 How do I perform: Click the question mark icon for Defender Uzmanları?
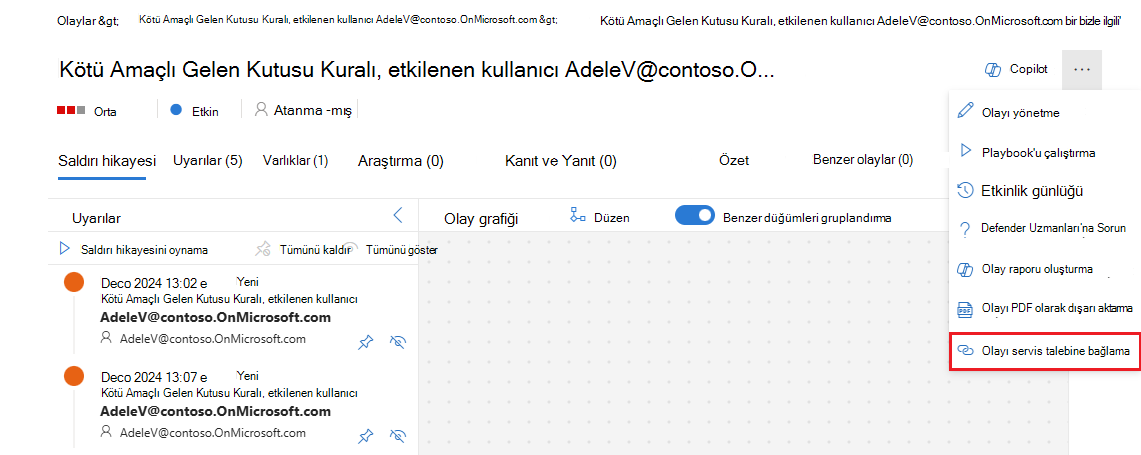click(965, 229)
